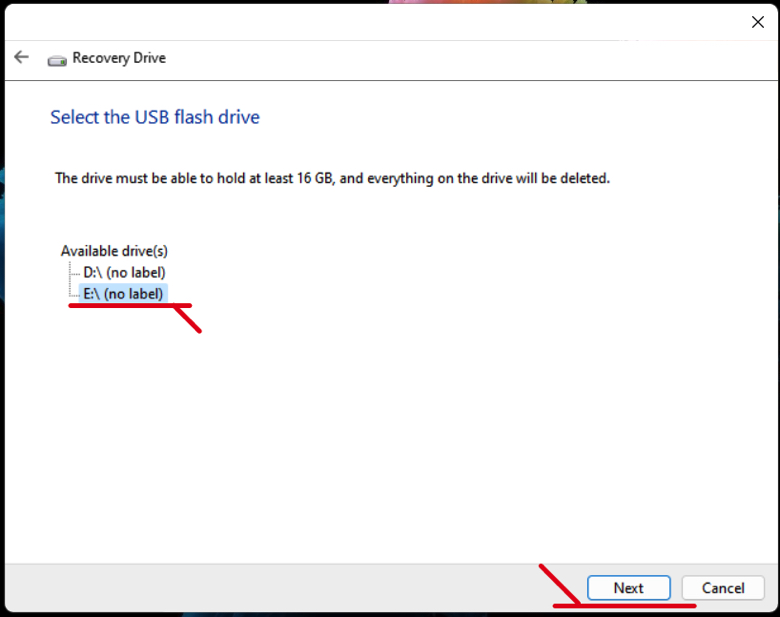Click the Recovery Drive icon in header
780x617 pixels.
point(57,60)
